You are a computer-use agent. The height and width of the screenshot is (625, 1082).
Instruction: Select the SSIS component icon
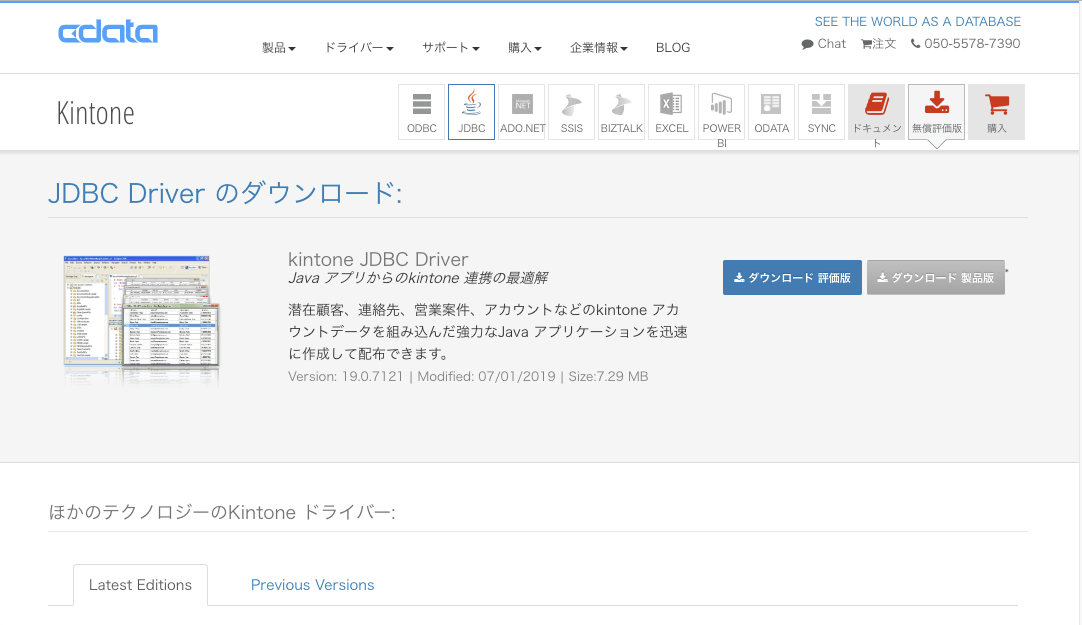point(571,111)
